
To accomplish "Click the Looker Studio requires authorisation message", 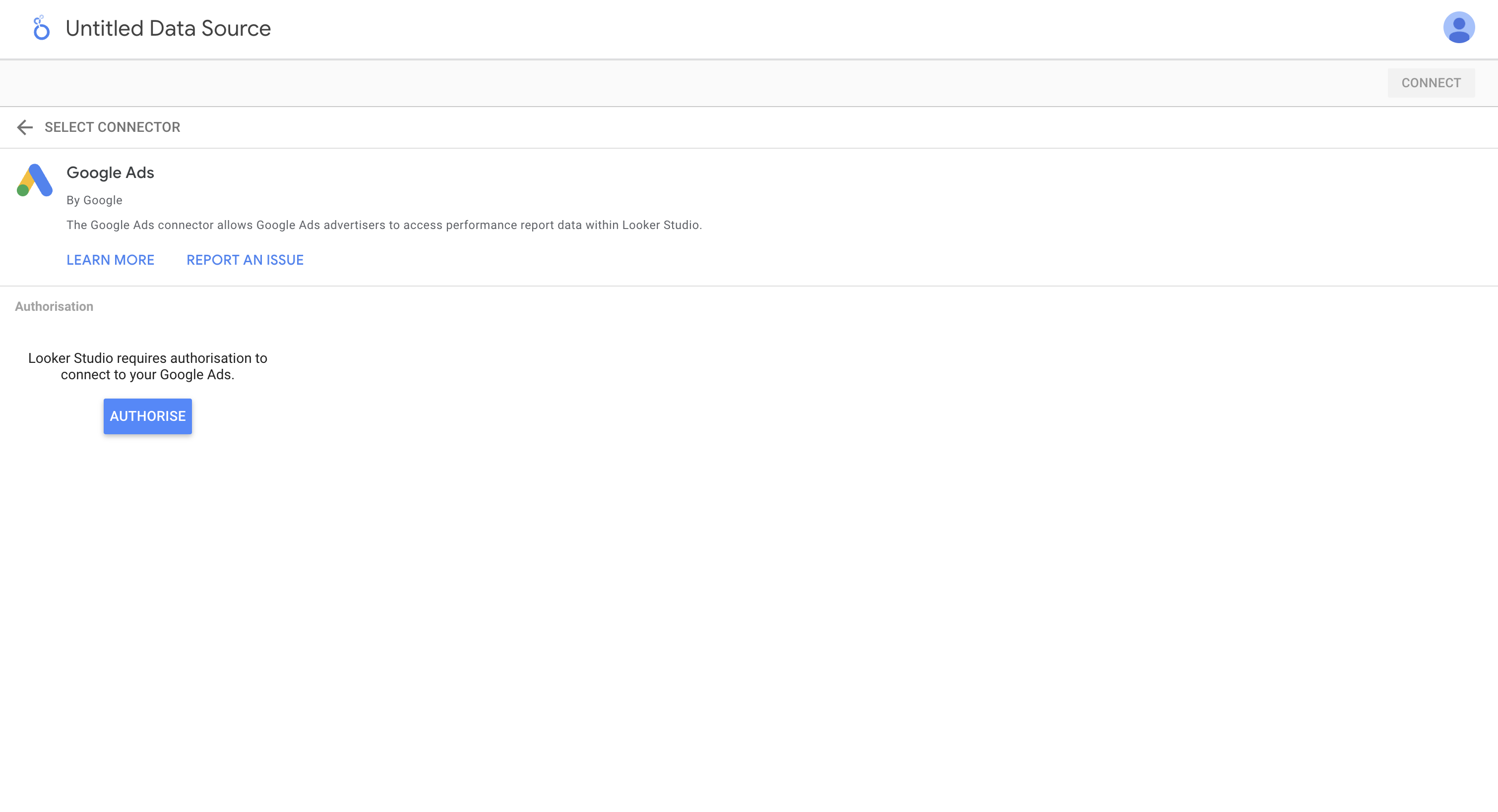I will click(148, 358).
